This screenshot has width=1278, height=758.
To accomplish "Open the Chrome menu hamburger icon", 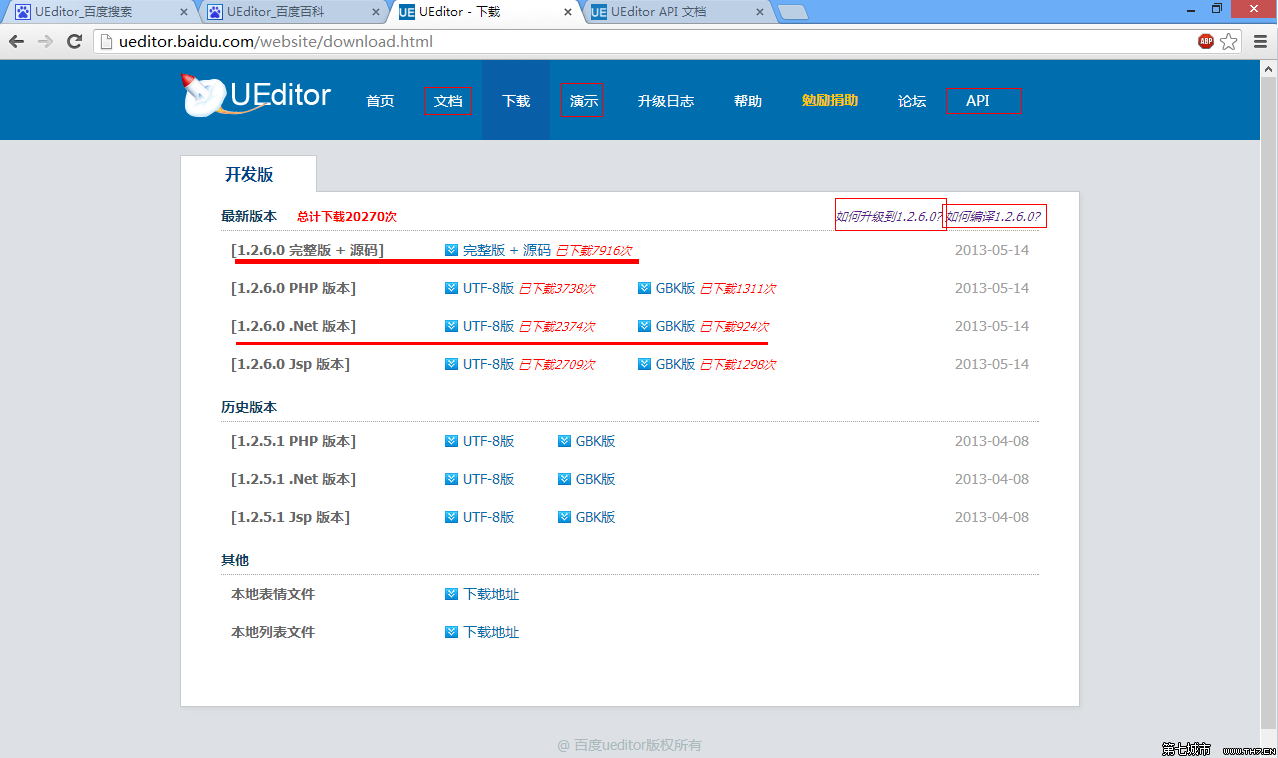I will coord(1259,42).
